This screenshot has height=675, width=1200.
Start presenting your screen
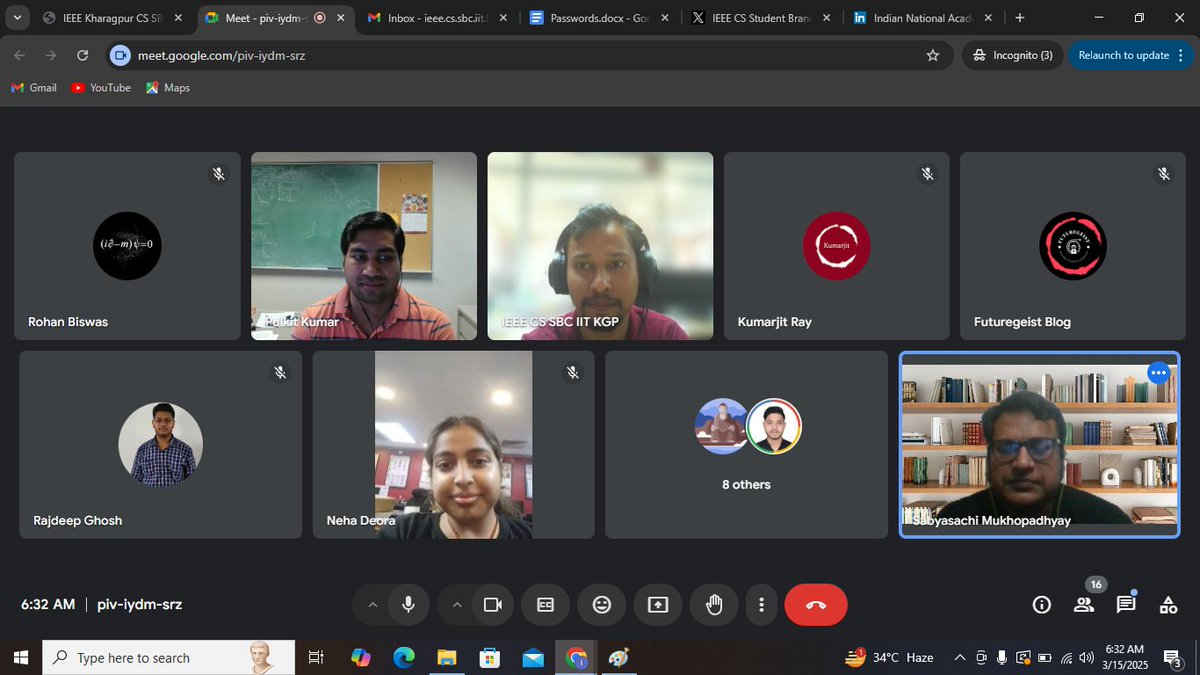[x=657, y=605]
